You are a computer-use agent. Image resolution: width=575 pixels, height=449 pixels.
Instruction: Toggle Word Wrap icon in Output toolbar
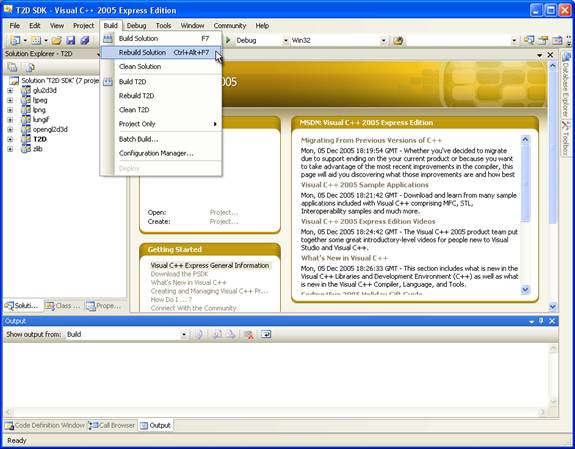click(266, 334)
